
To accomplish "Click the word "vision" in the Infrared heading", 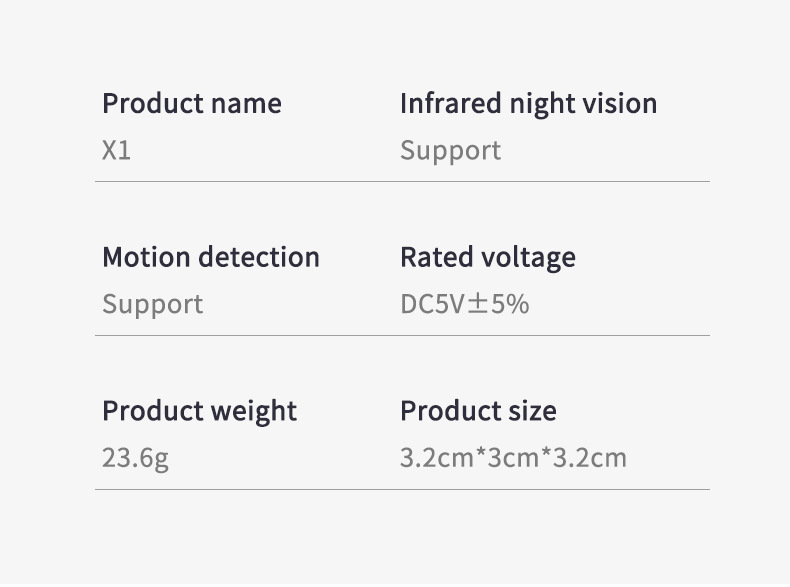I will [x=619, y=104].
